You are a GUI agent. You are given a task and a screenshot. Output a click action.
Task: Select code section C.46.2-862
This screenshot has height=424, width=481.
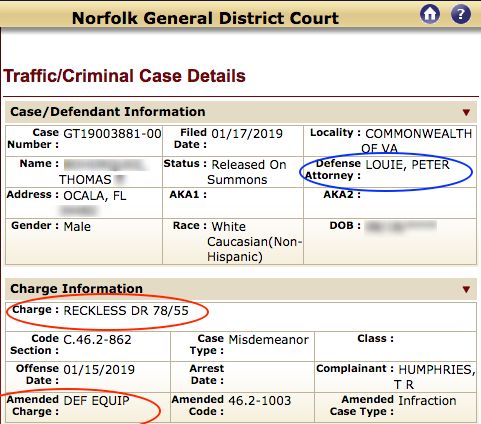pyautogui.click(x=97, y=340)
